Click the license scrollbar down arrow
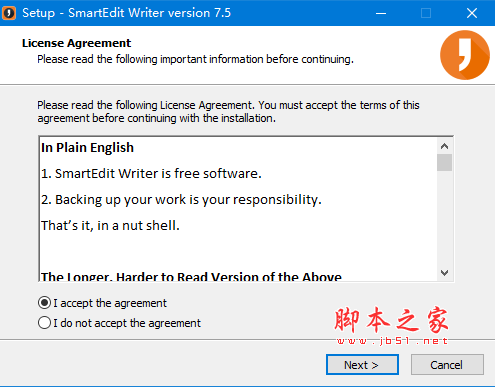 pyautogui.click(x=444, y=273)
